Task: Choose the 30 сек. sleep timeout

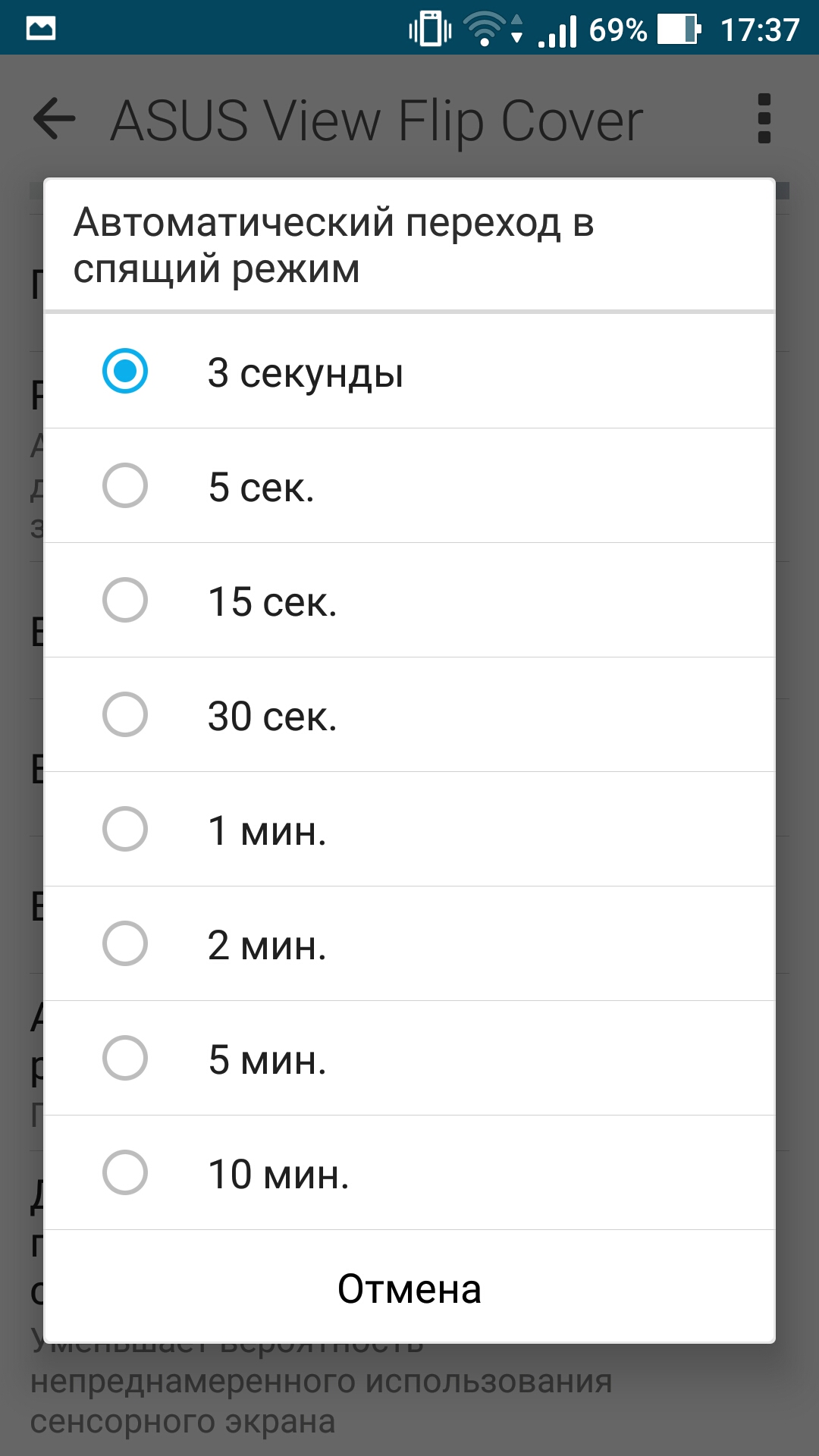Action: pyautogui.click(x=409, y=714)
